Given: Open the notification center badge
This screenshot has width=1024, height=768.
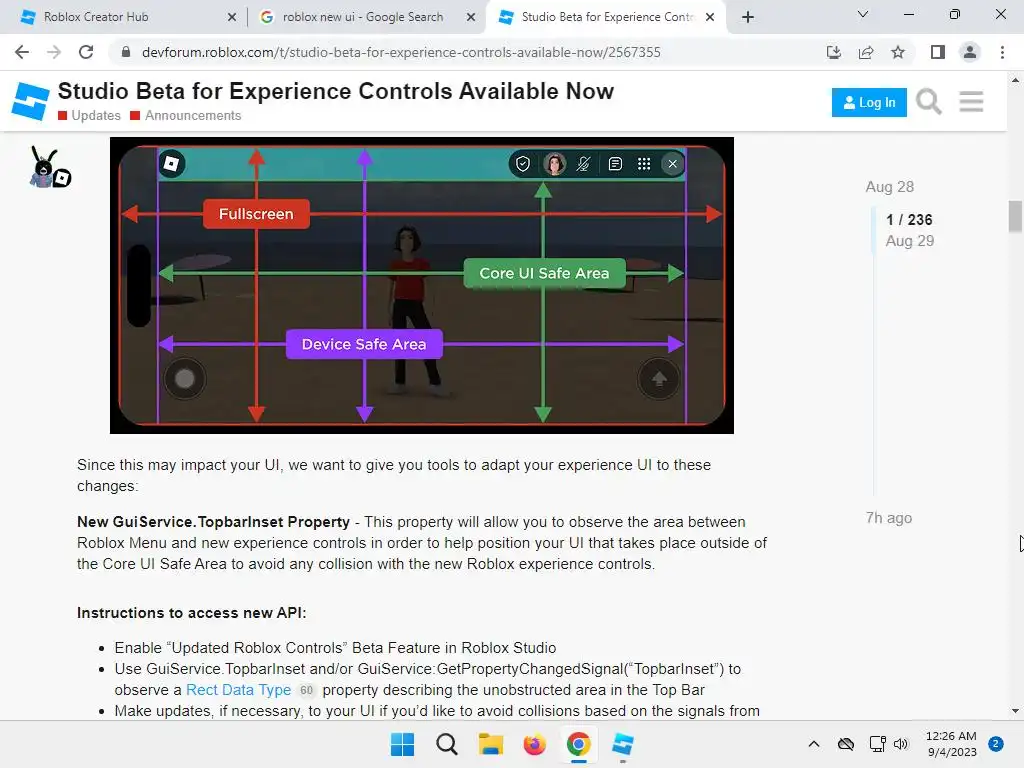Looking at the screenshot, I should [x=996, y=744].
